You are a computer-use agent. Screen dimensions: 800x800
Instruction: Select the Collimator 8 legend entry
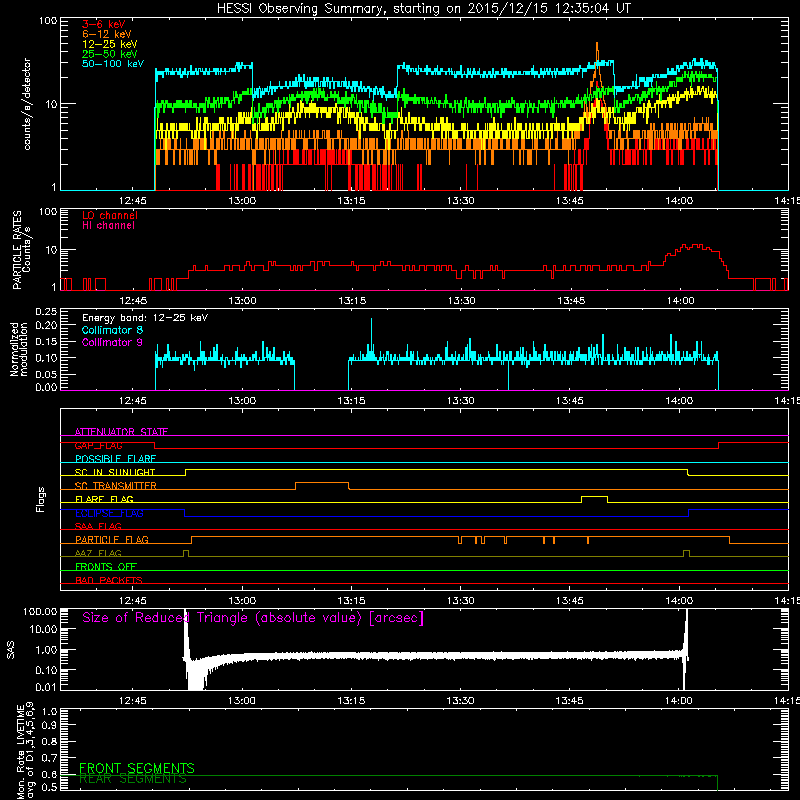click(112, 330)
